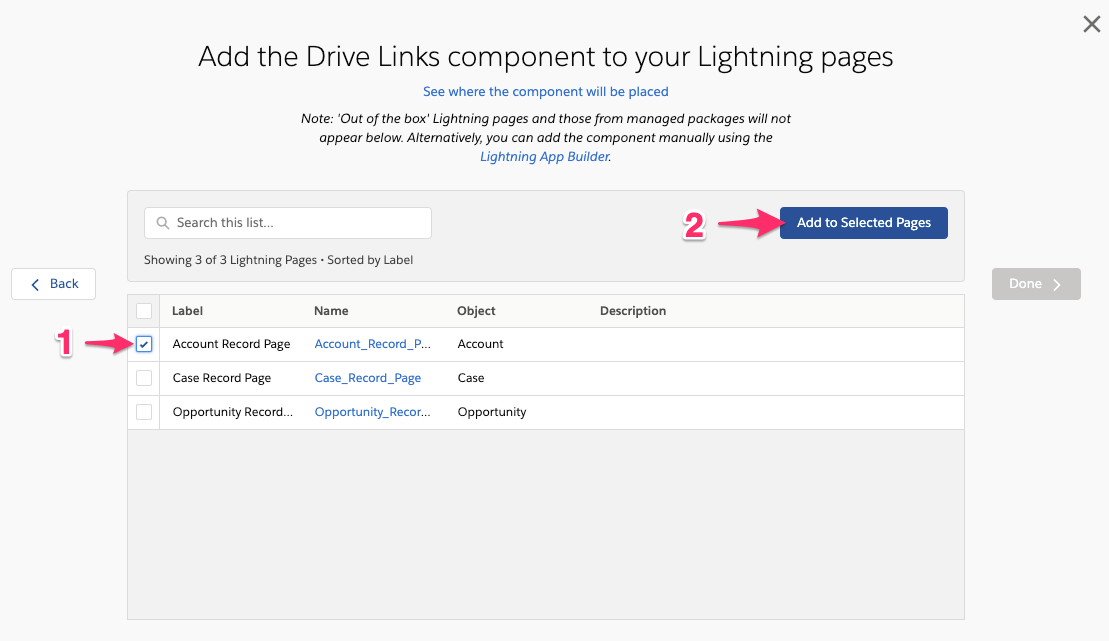Check the Opportunity Record checkbox
The width and height of the screenshot is (1109, 641).
(x=144, y=412)
